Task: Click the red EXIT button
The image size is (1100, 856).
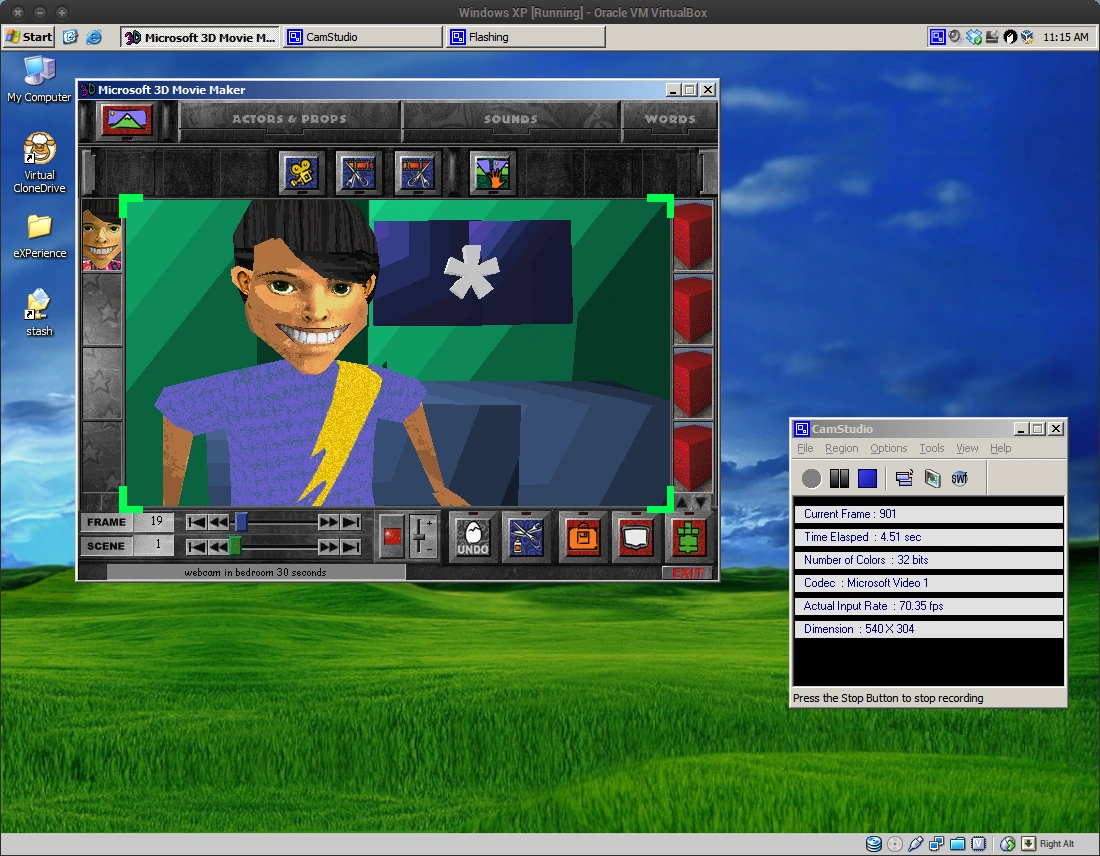Action: coord(687,573)
